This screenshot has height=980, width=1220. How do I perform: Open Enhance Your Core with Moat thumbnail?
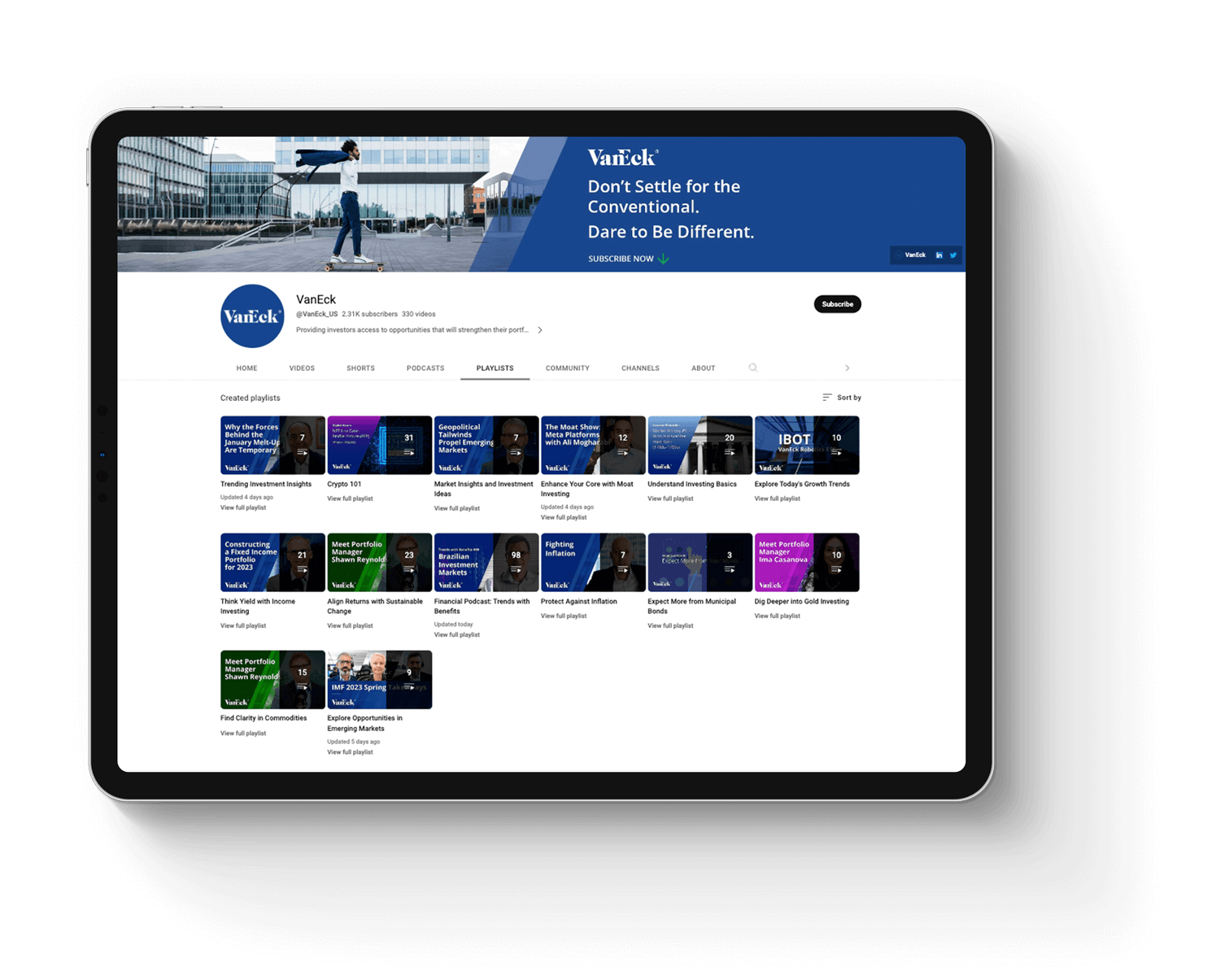pyautogui.click(x=593, y=445)
